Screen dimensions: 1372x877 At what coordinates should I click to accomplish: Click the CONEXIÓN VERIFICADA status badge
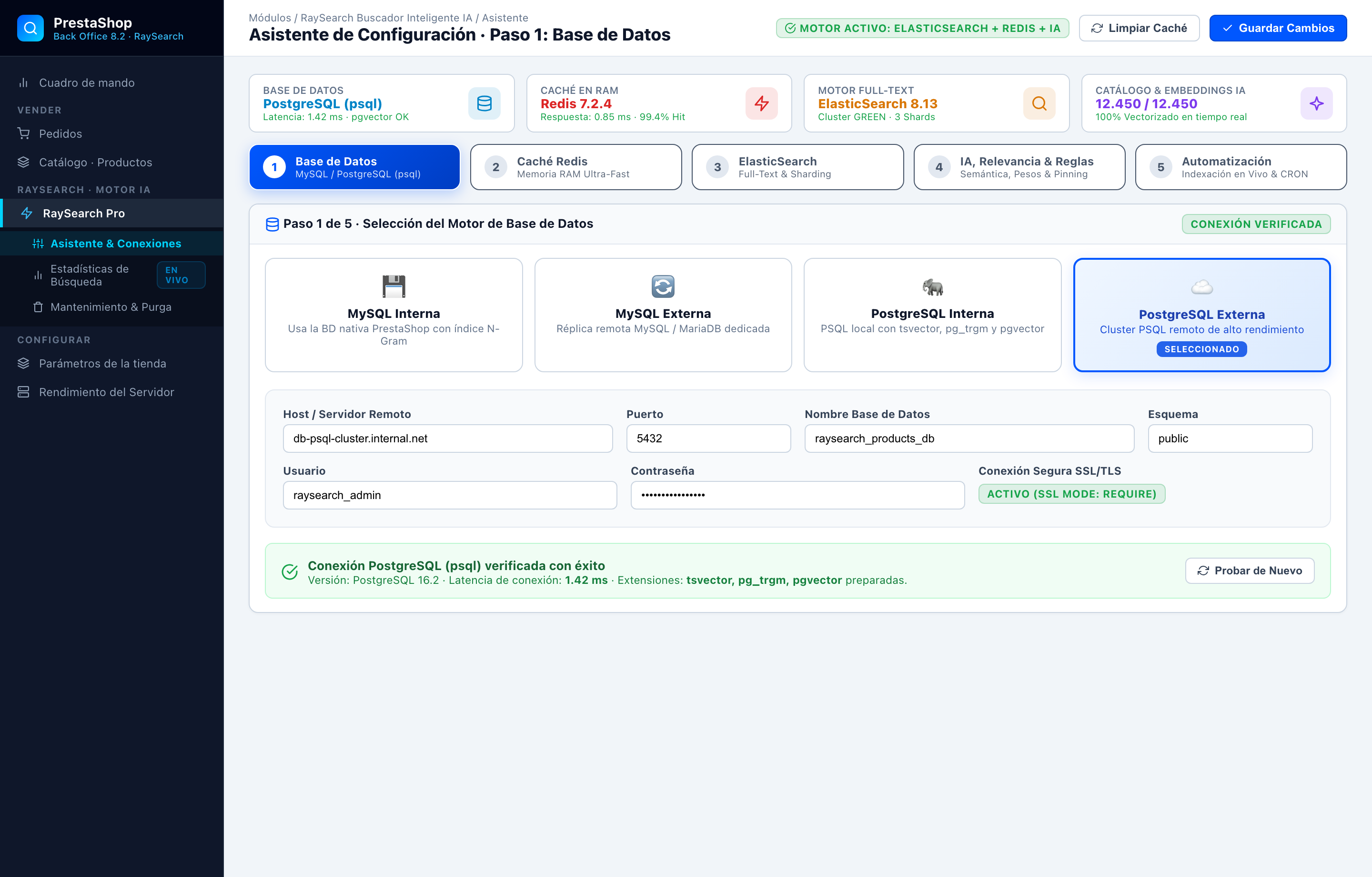(1256, 224)
